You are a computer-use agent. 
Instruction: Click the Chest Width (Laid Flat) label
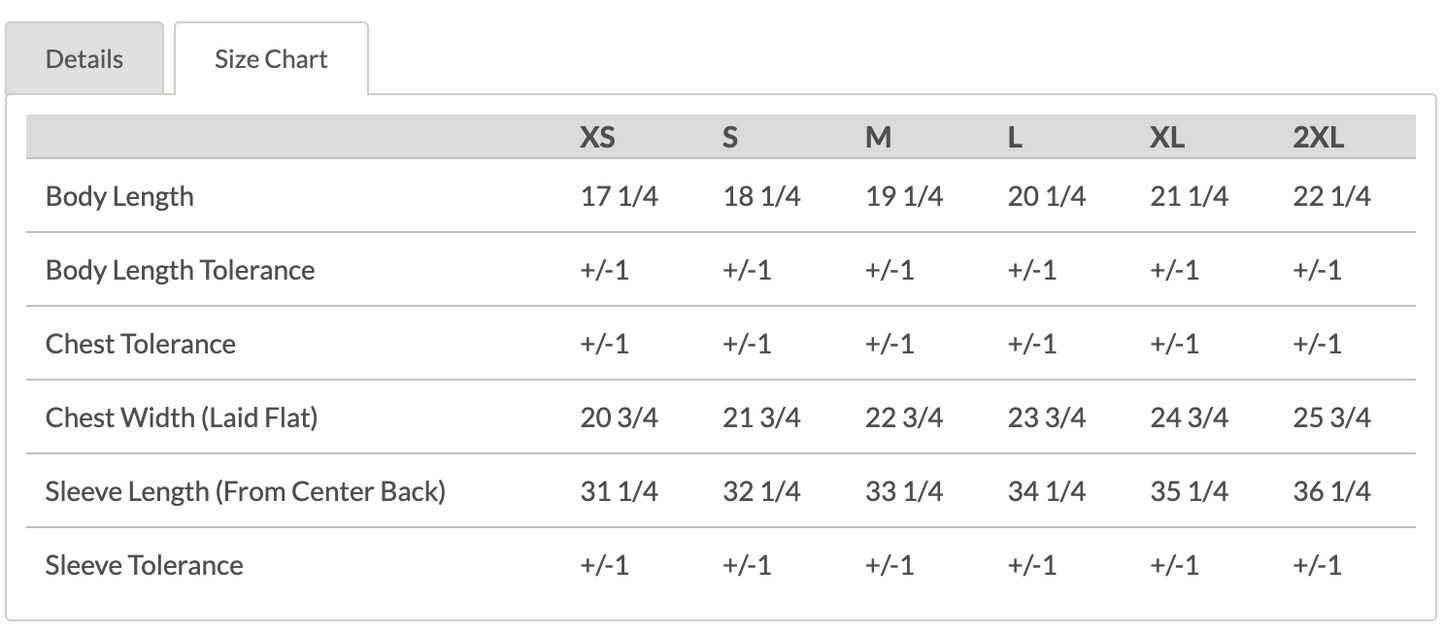coord(182,417)
